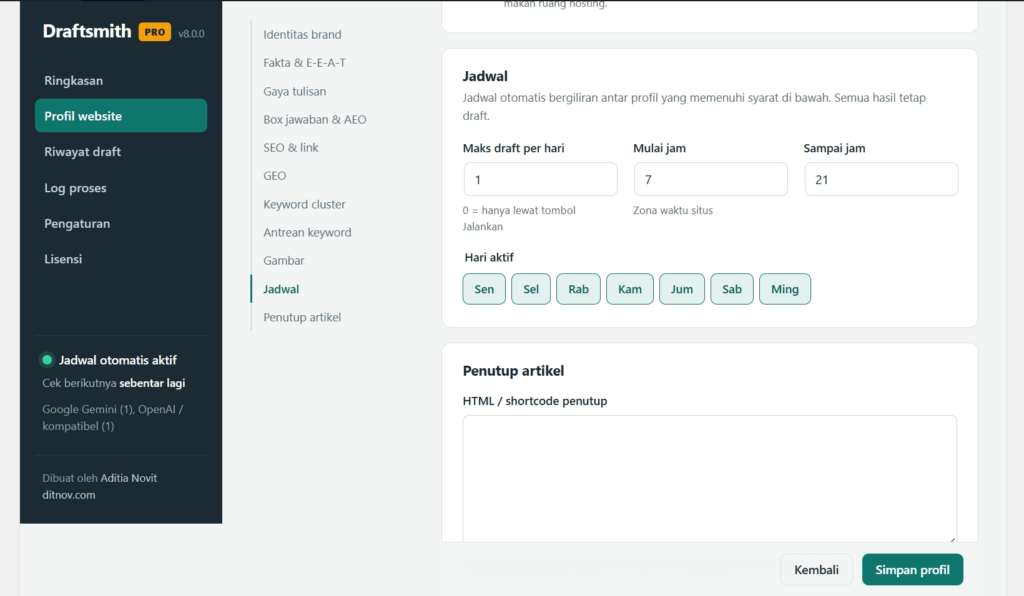Select Profil website in the sidebar
This screenshot has width=1024, height=596.
pyautogui.click(x=121, y=116)
